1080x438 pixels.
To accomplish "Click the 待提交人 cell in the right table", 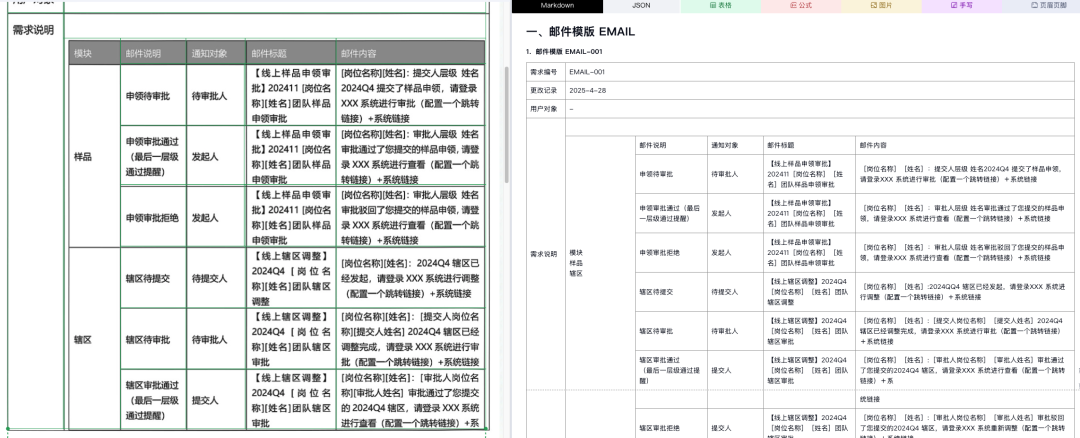I will click(735, 292).
